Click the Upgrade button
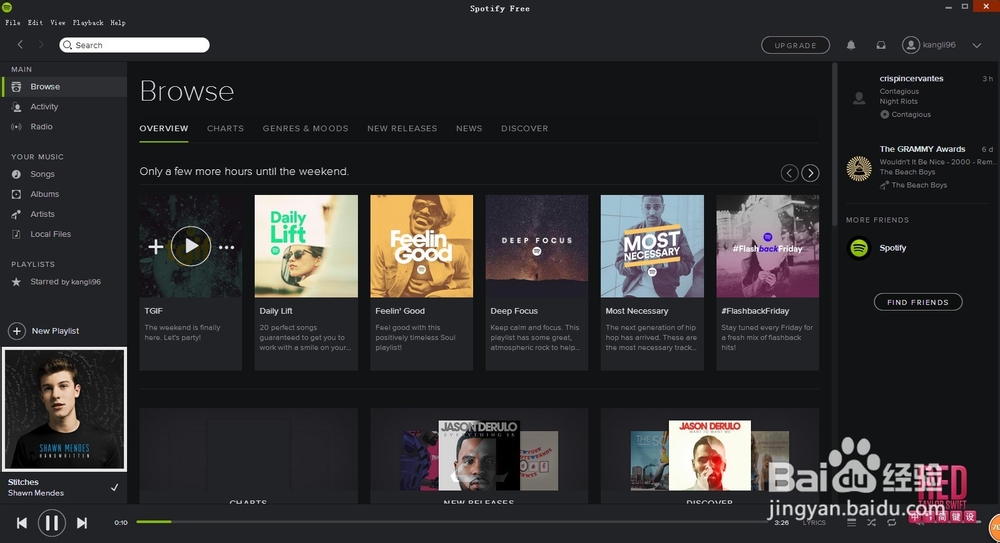Viewport: 1000px width, 543px height. (795, 45)
